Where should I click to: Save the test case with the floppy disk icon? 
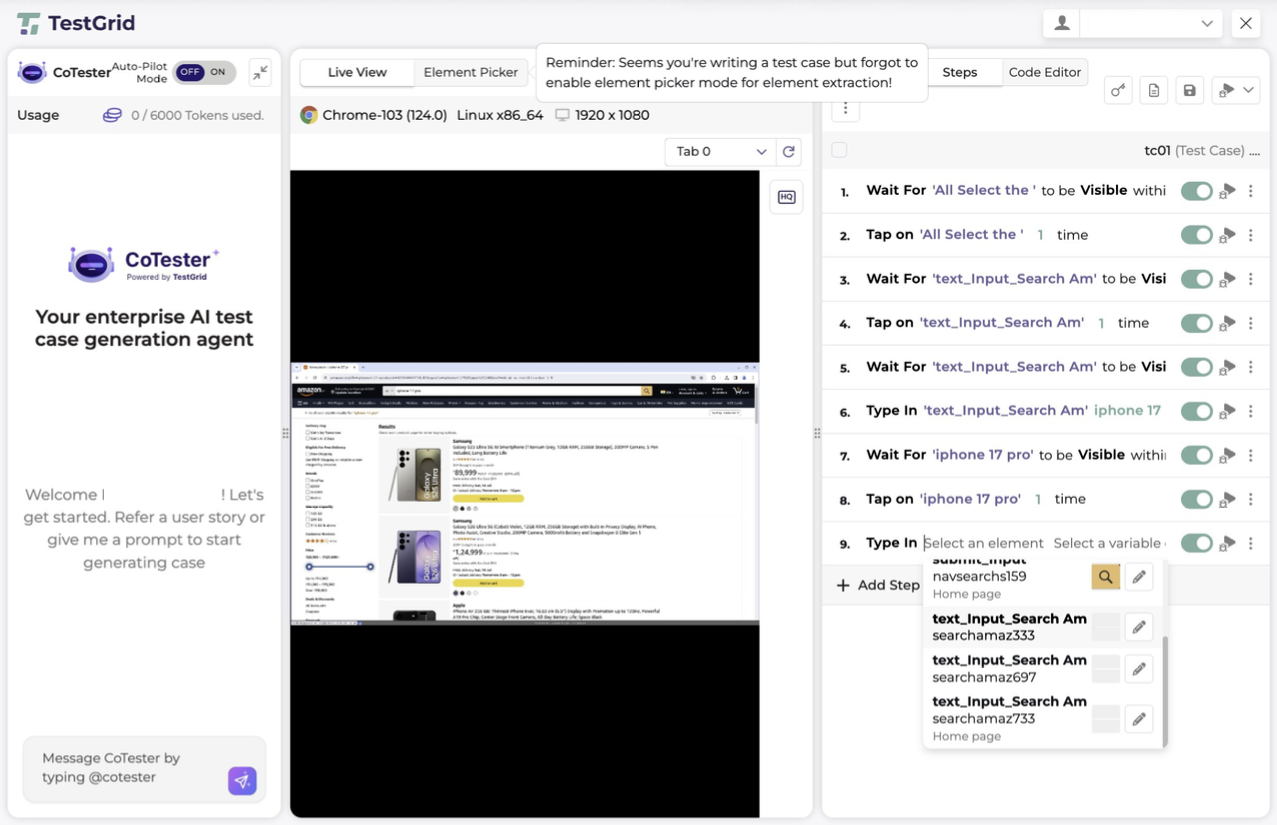click(x=1190, y=91)
